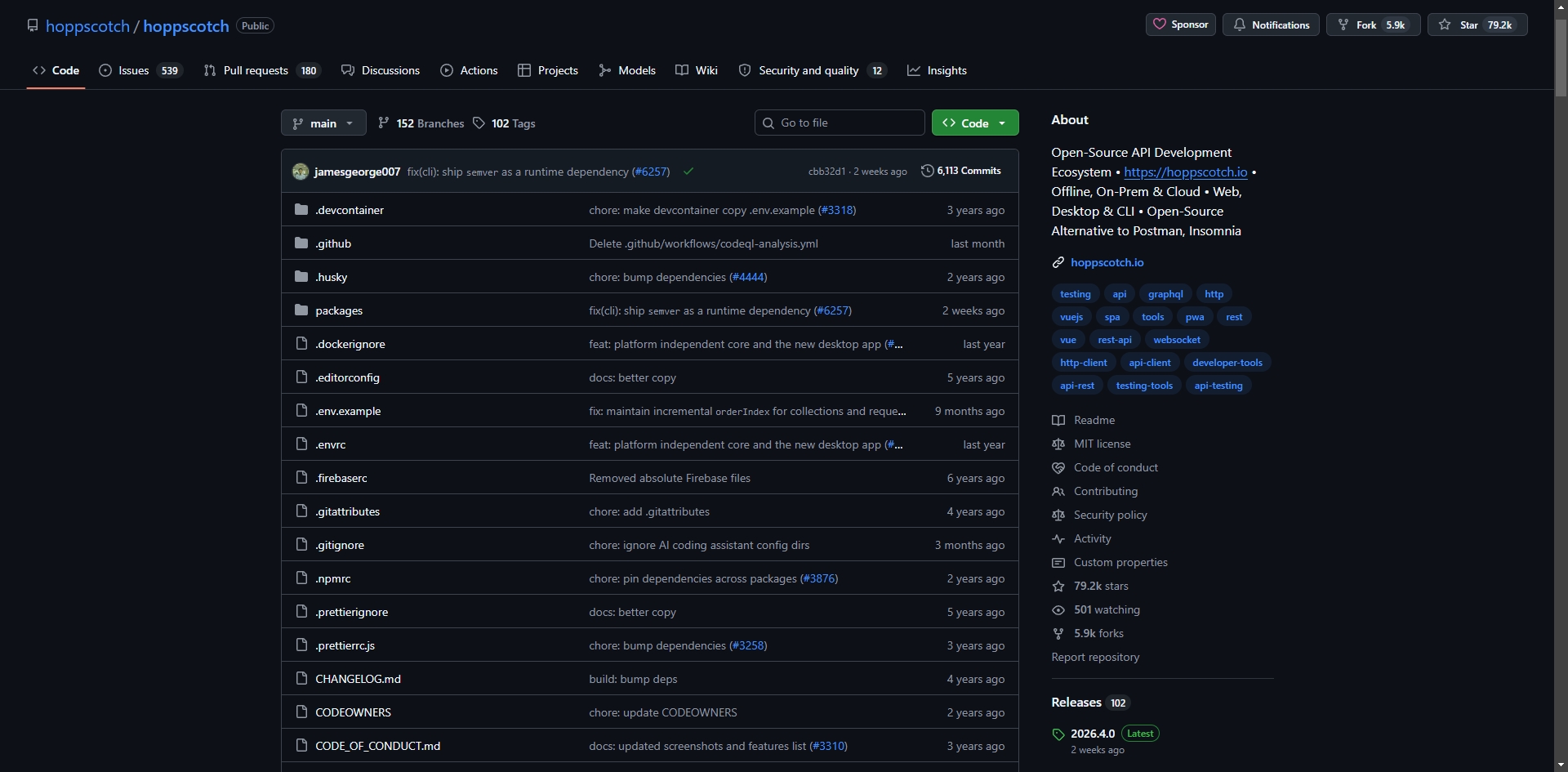The image size is (1568, 772).
Task: Click the book icon beside Readme
Action: 1058,420
